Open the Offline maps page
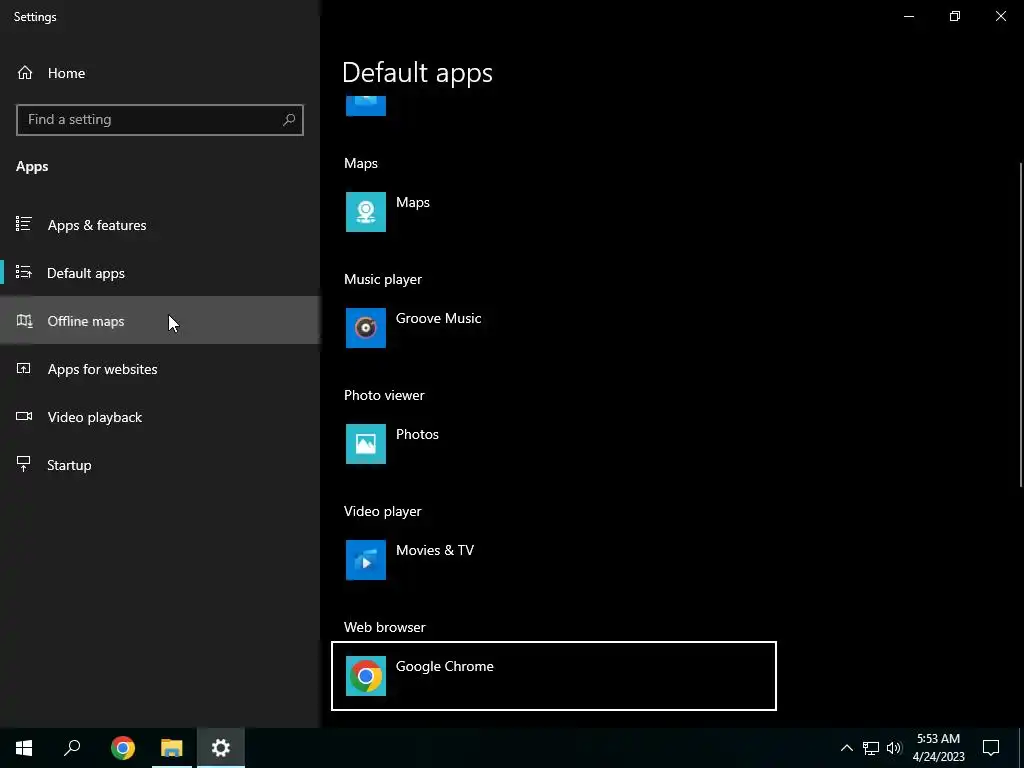The image size is (1024, 768). [x=160, y=321]
